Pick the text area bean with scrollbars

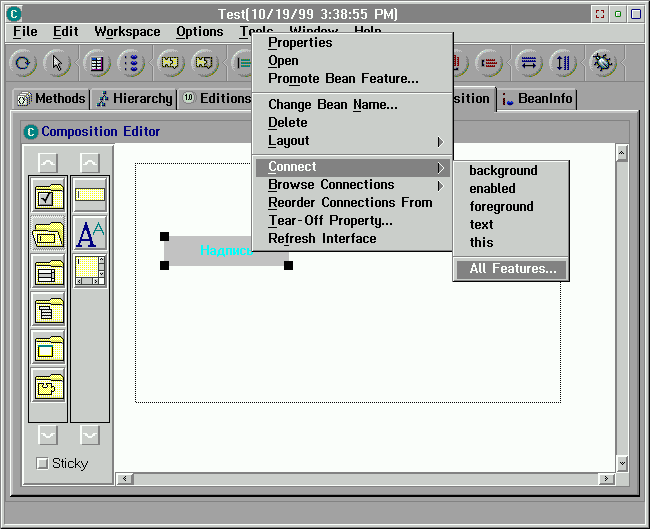pos(90,271)
